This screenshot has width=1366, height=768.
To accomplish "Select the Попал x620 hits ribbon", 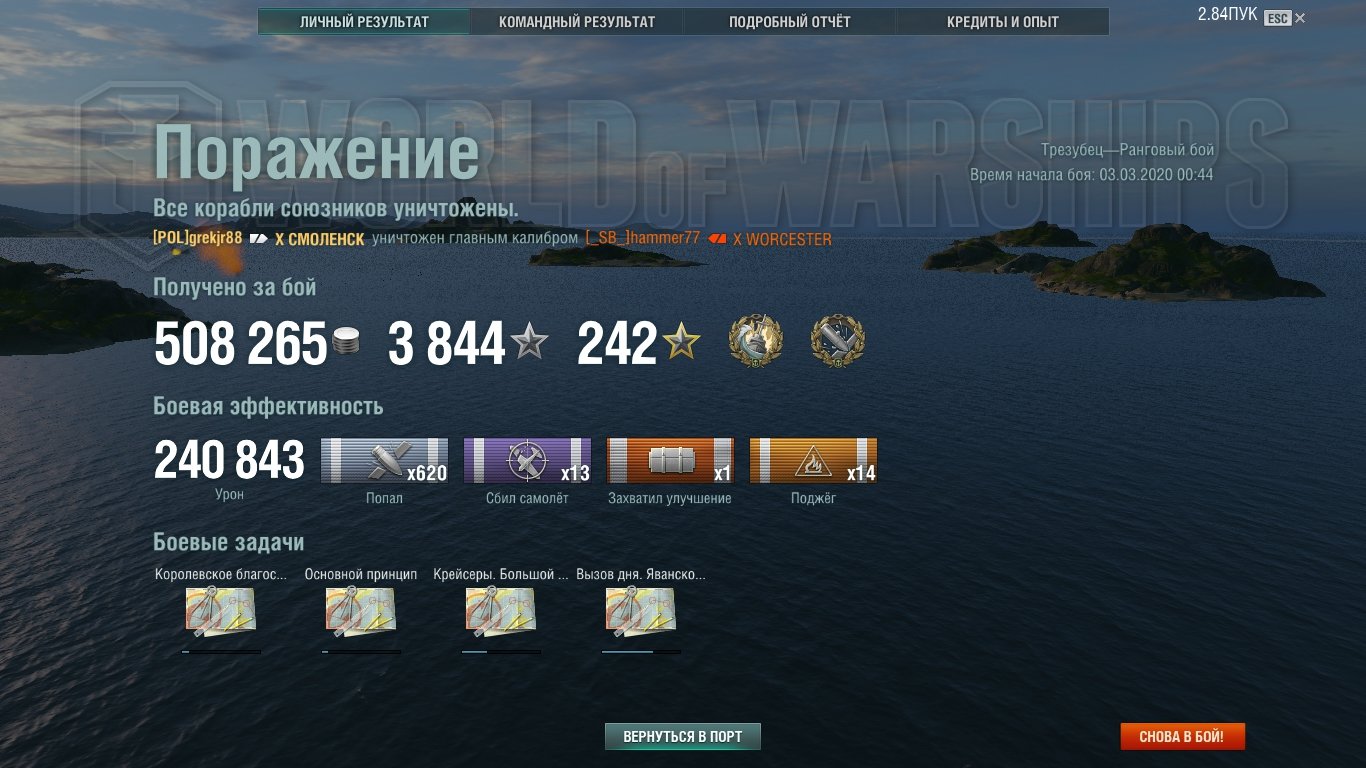I will coord(385,461).
